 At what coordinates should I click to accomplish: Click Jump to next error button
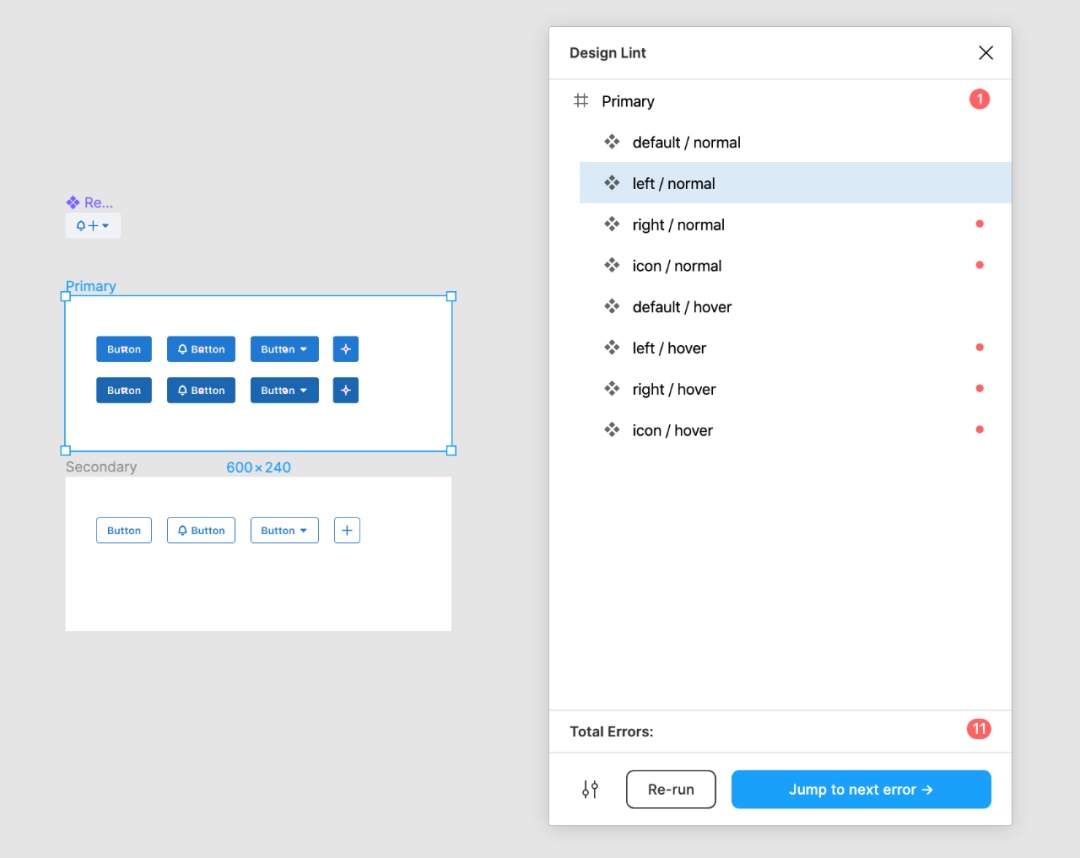(861, 789)
